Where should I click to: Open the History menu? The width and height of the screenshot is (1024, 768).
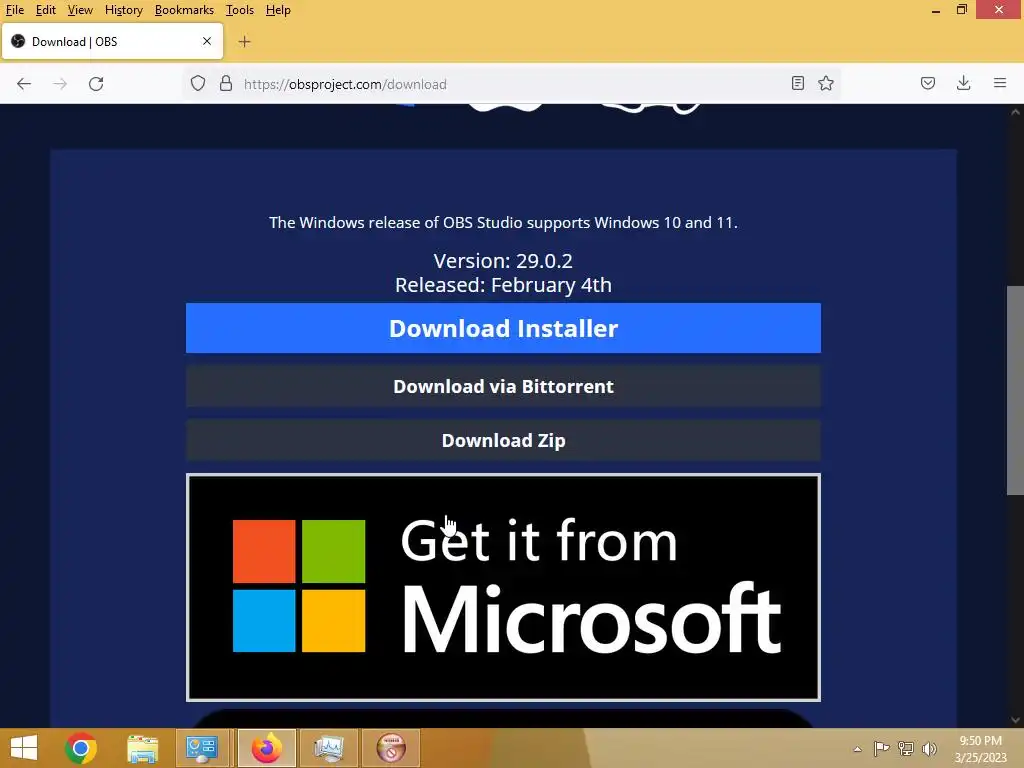click(123, 10)
